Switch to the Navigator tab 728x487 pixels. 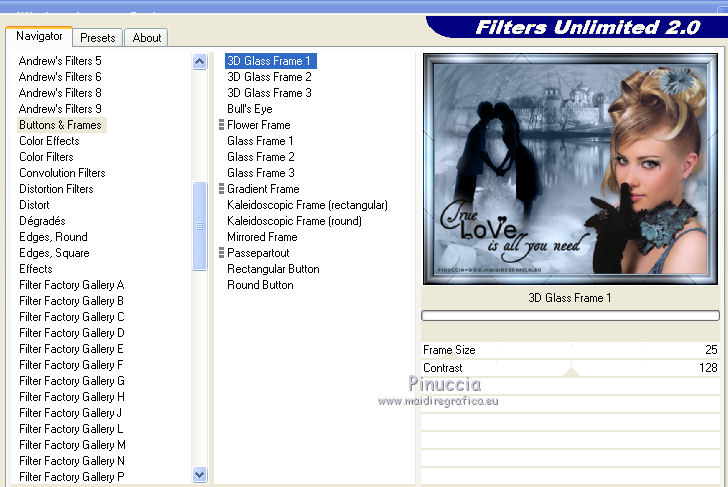pyautogui.click(x=39, y=36)
